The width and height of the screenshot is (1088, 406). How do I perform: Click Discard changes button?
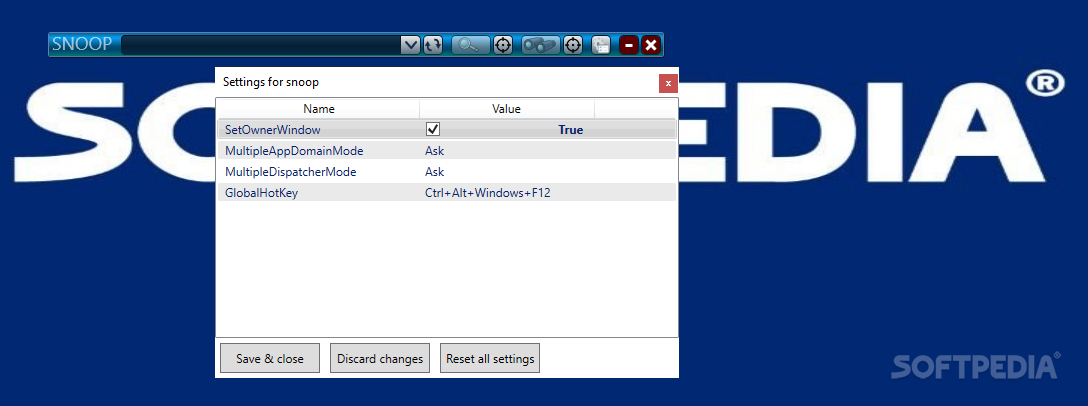380,358
